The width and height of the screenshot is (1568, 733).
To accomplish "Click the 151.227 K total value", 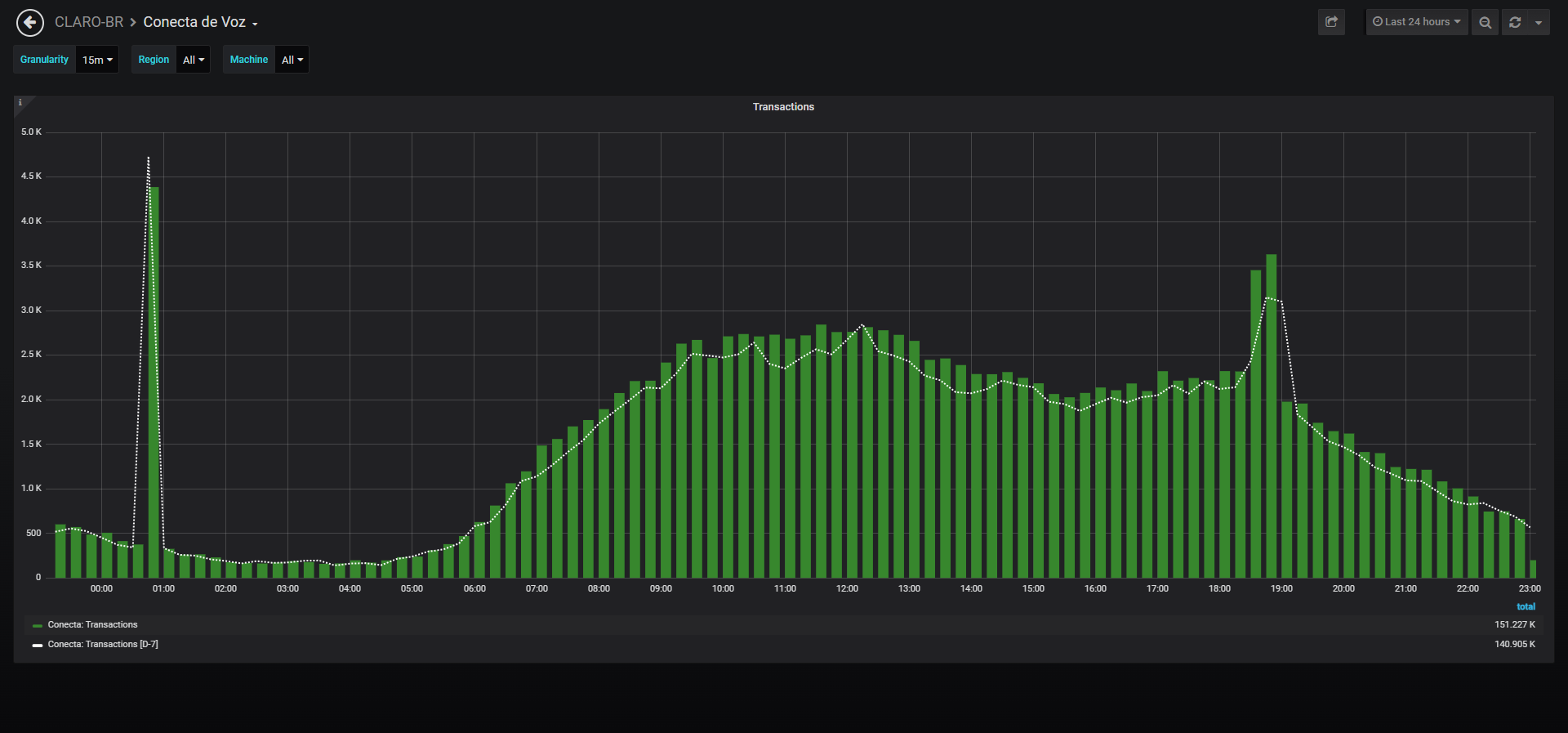I will click(1515, 625).
